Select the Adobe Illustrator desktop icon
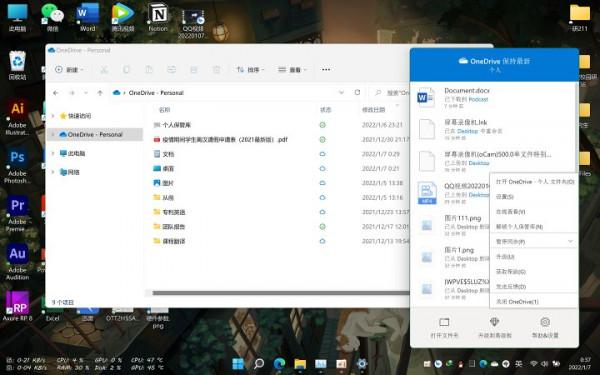Viewport: 600px width, 375px height. point(17,118)
